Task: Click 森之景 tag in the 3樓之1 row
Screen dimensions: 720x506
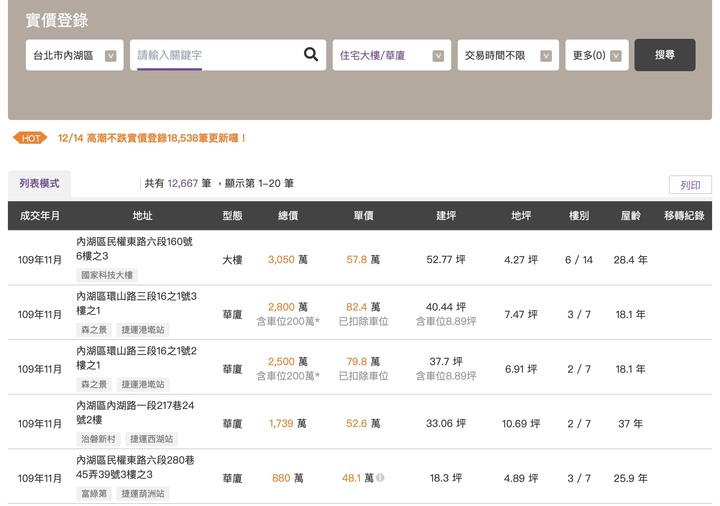Action: 94,330
